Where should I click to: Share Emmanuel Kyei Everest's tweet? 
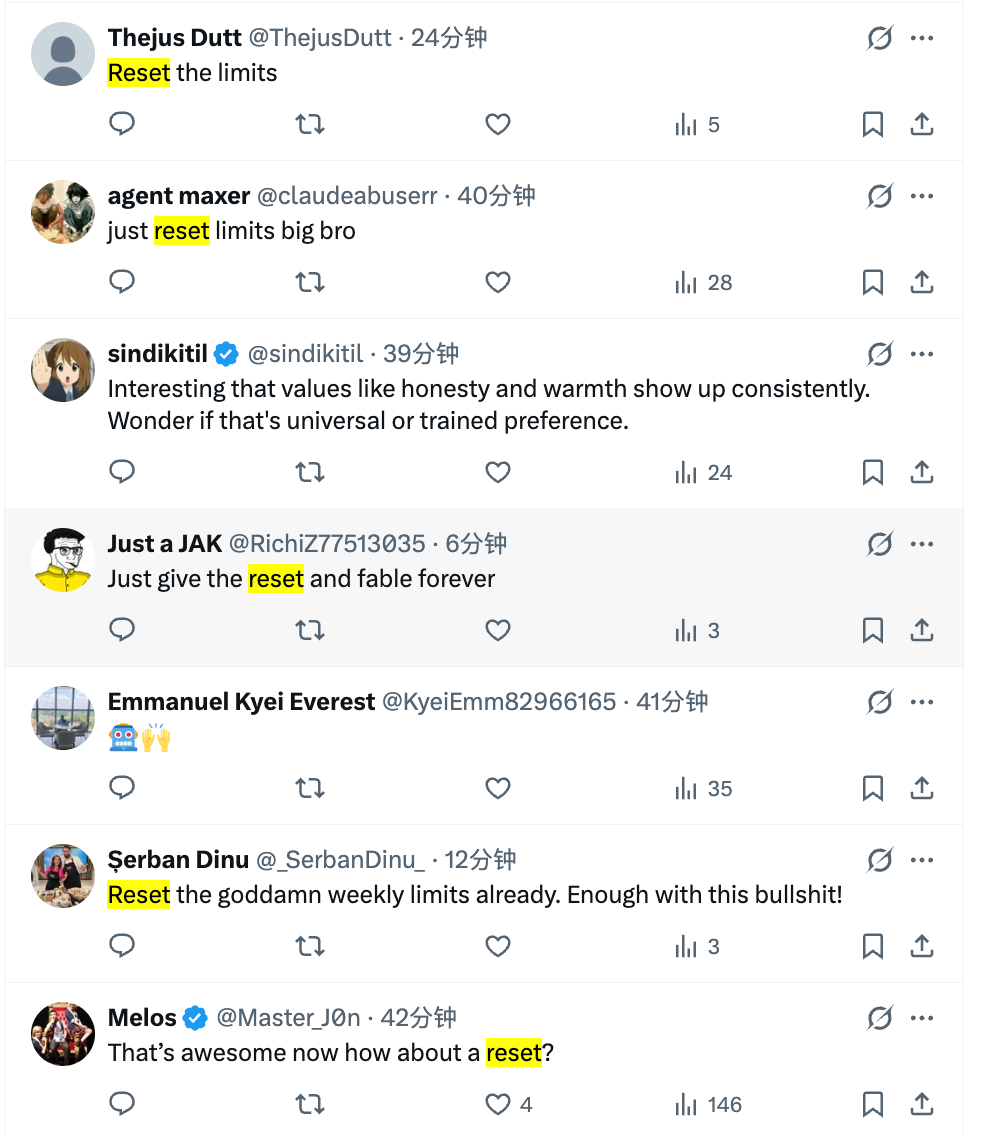(x=921, y=788)
